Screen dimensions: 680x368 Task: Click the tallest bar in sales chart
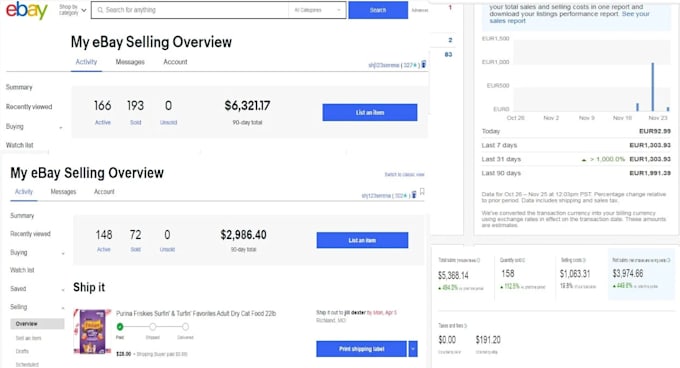[653, 87]
